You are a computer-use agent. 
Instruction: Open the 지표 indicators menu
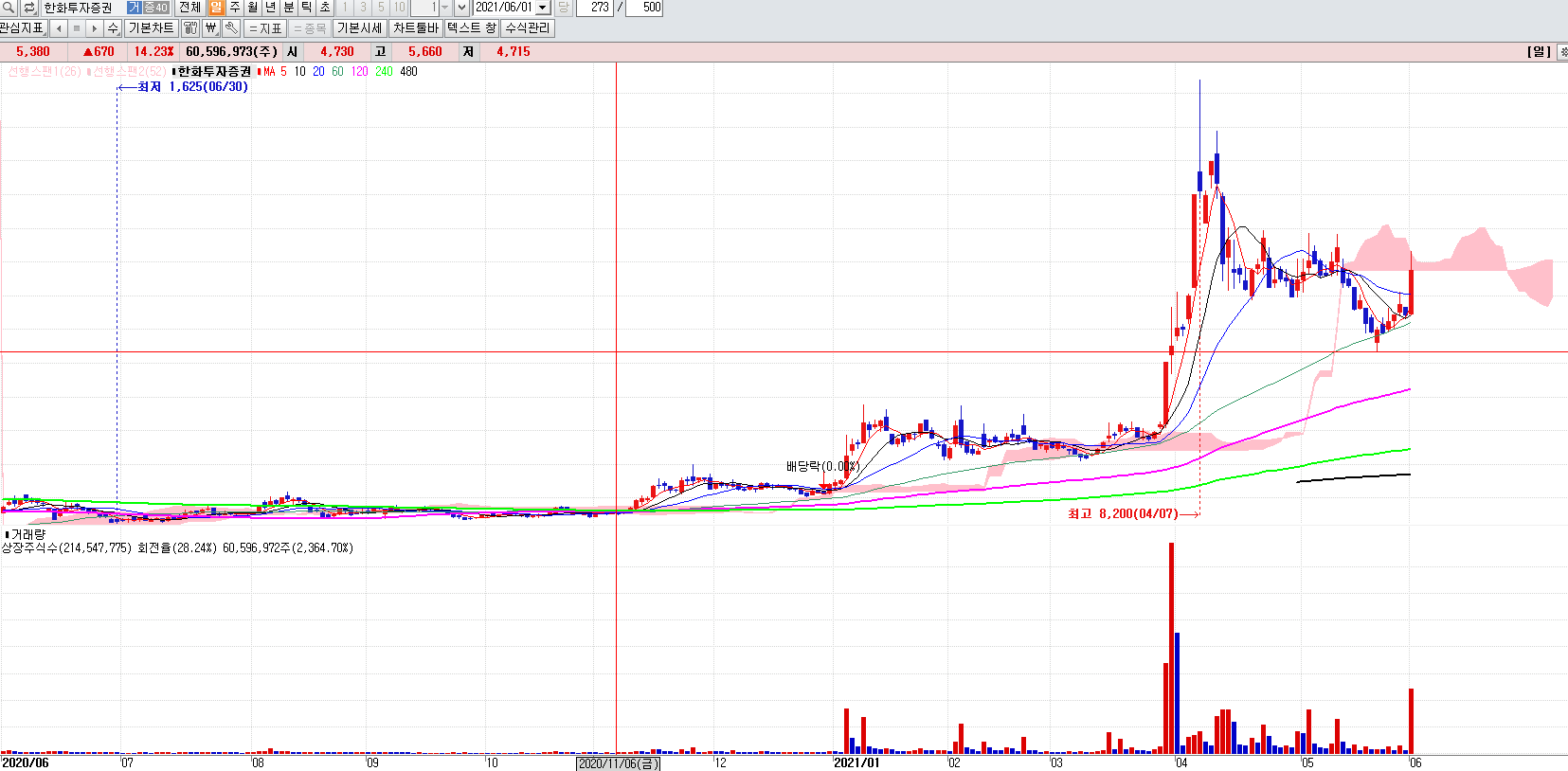coord(266,28)
